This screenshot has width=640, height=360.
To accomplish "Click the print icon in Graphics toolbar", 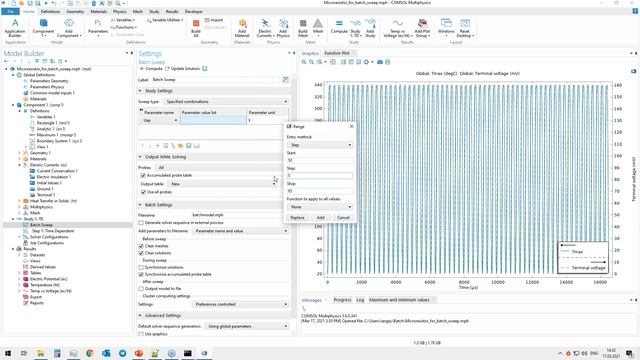I will 388,62.
